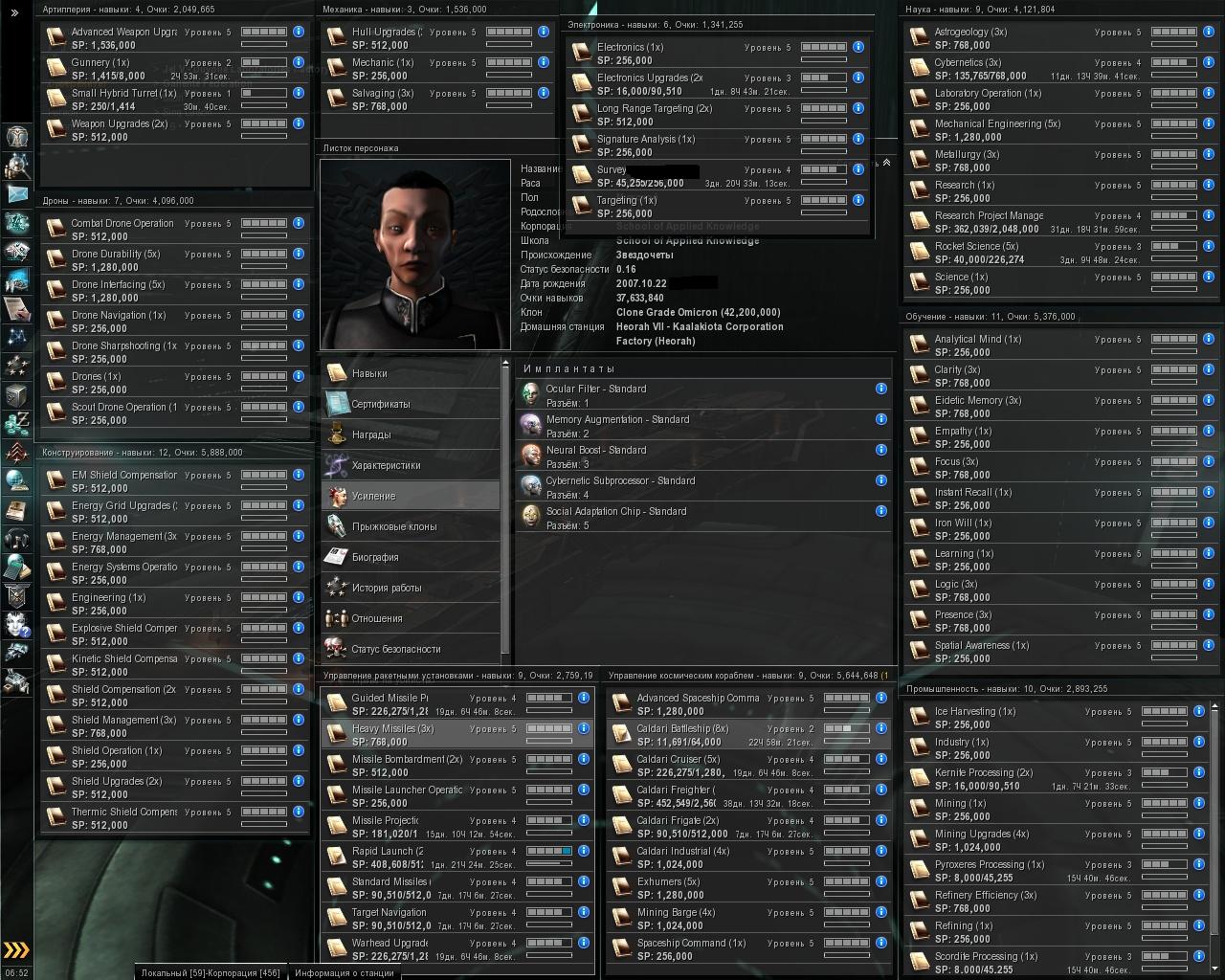Show info for Heavy Missiles skill

coord(583,728)
